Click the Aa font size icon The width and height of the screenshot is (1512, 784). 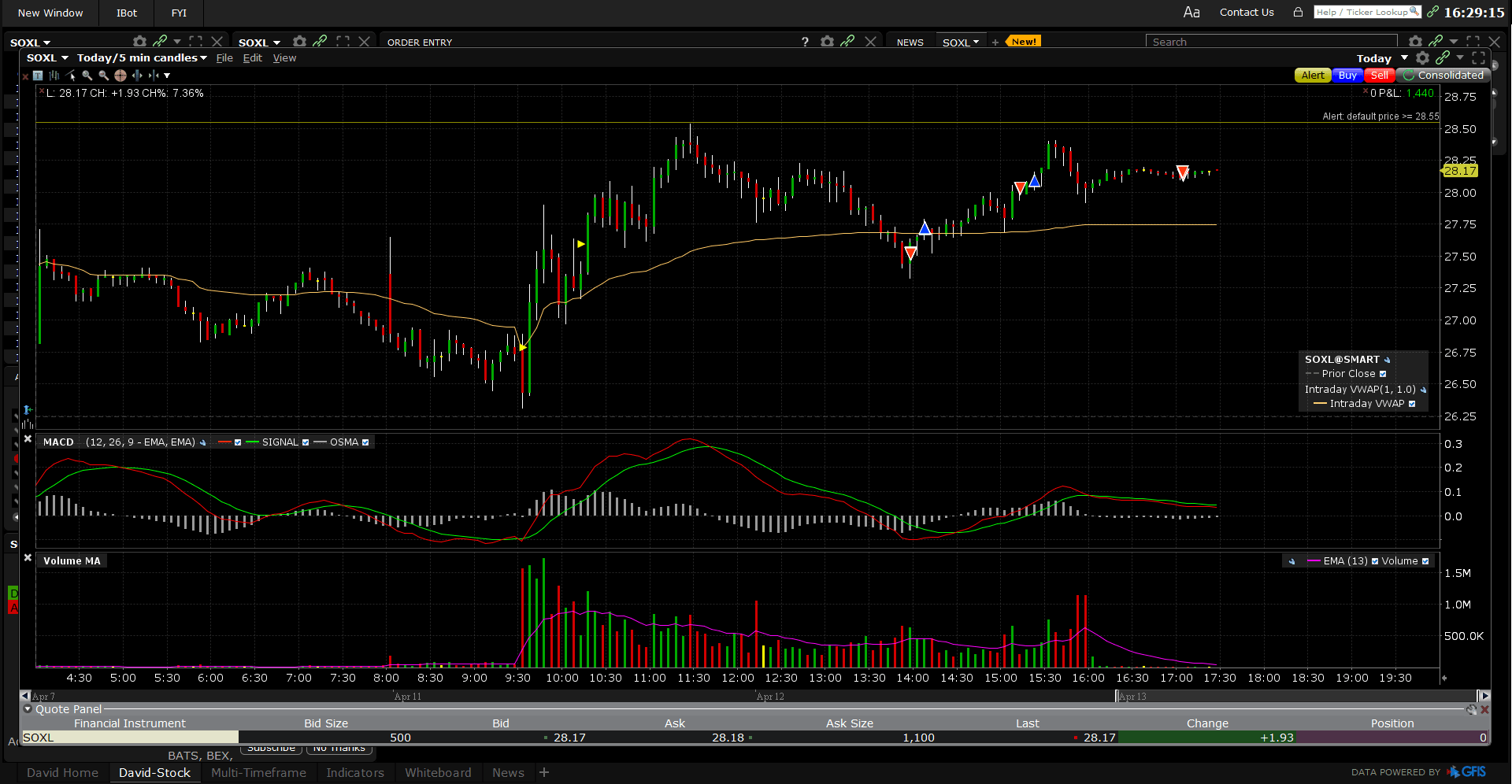[1191, 12]
